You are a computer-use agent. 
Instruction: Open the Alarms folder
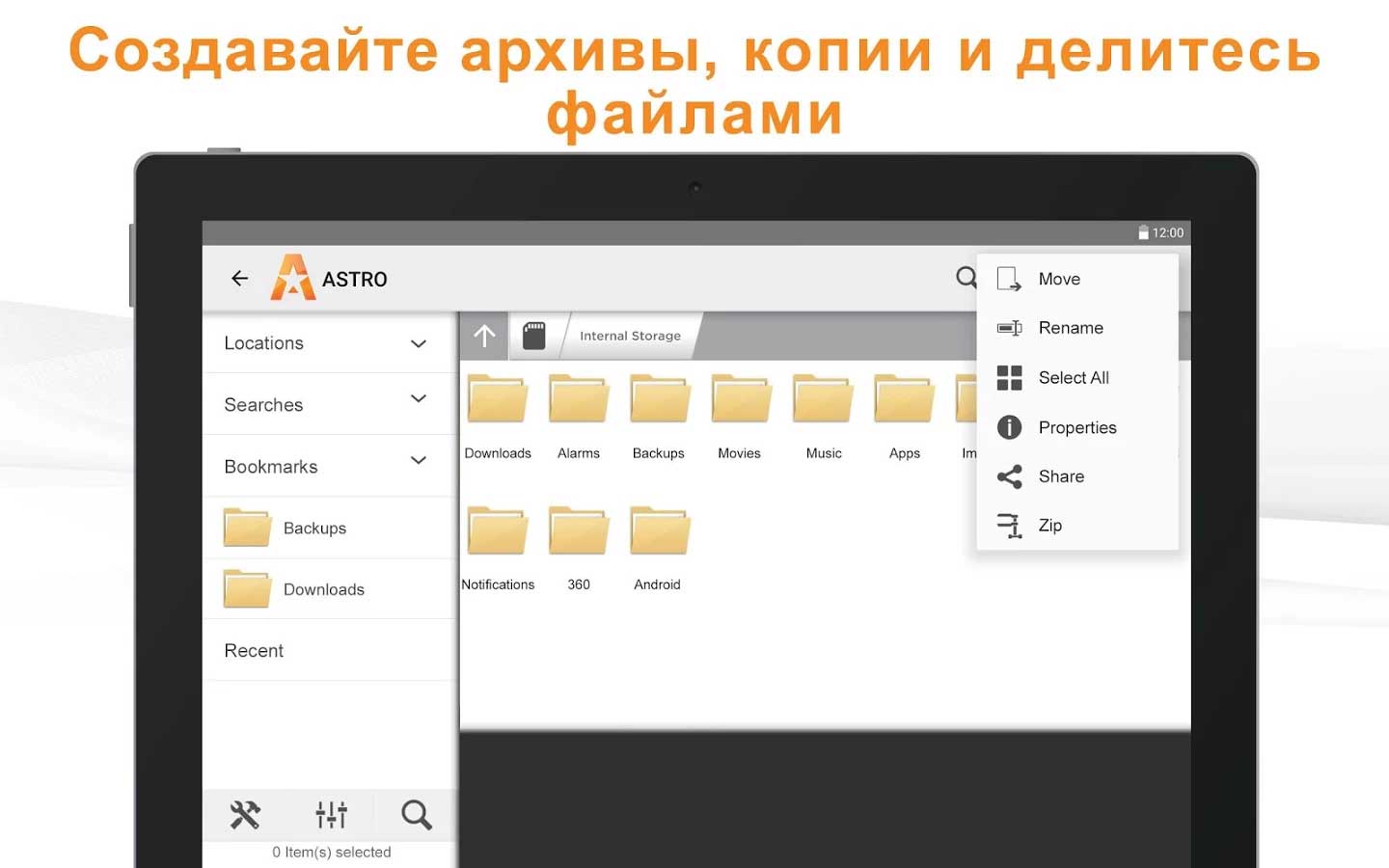pos(579,418)
